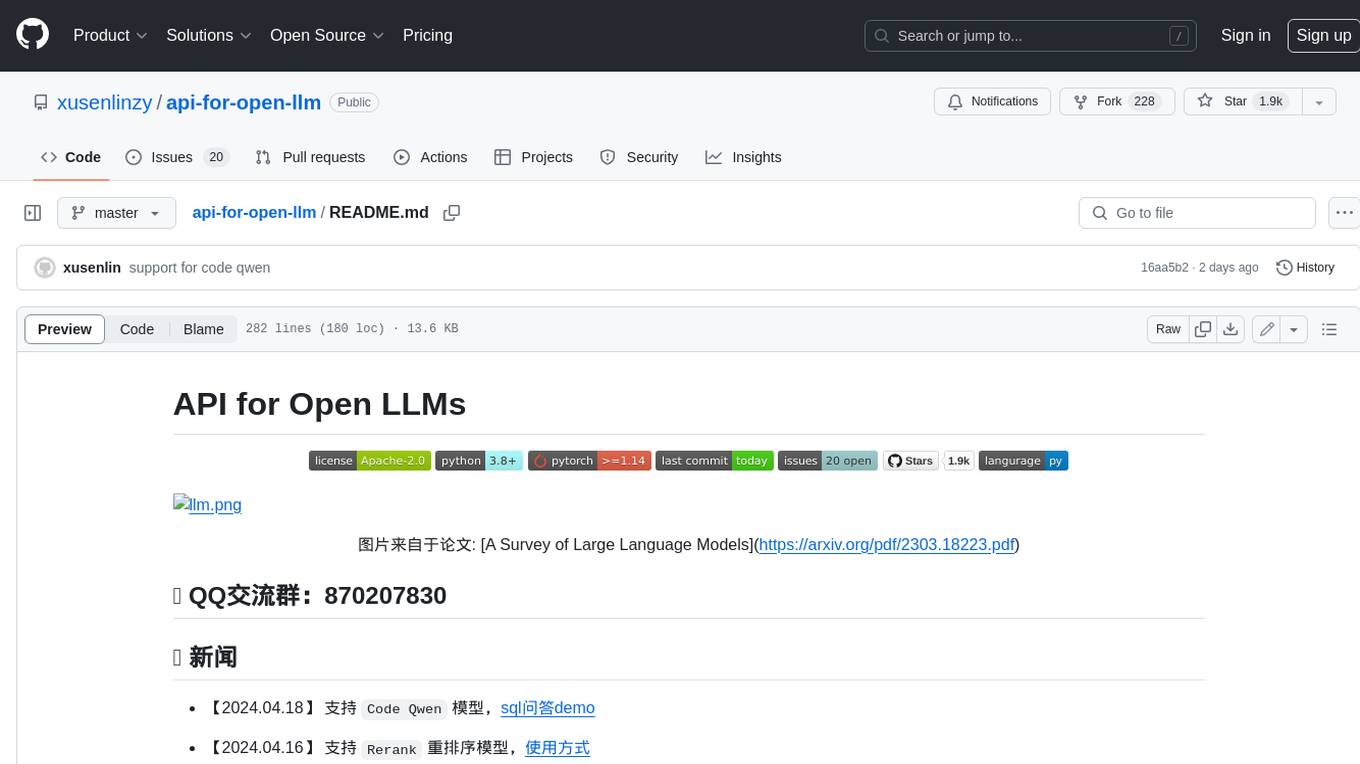Switch to the Security tab
Screen dimensions: 1360x764
coord(639,157)
